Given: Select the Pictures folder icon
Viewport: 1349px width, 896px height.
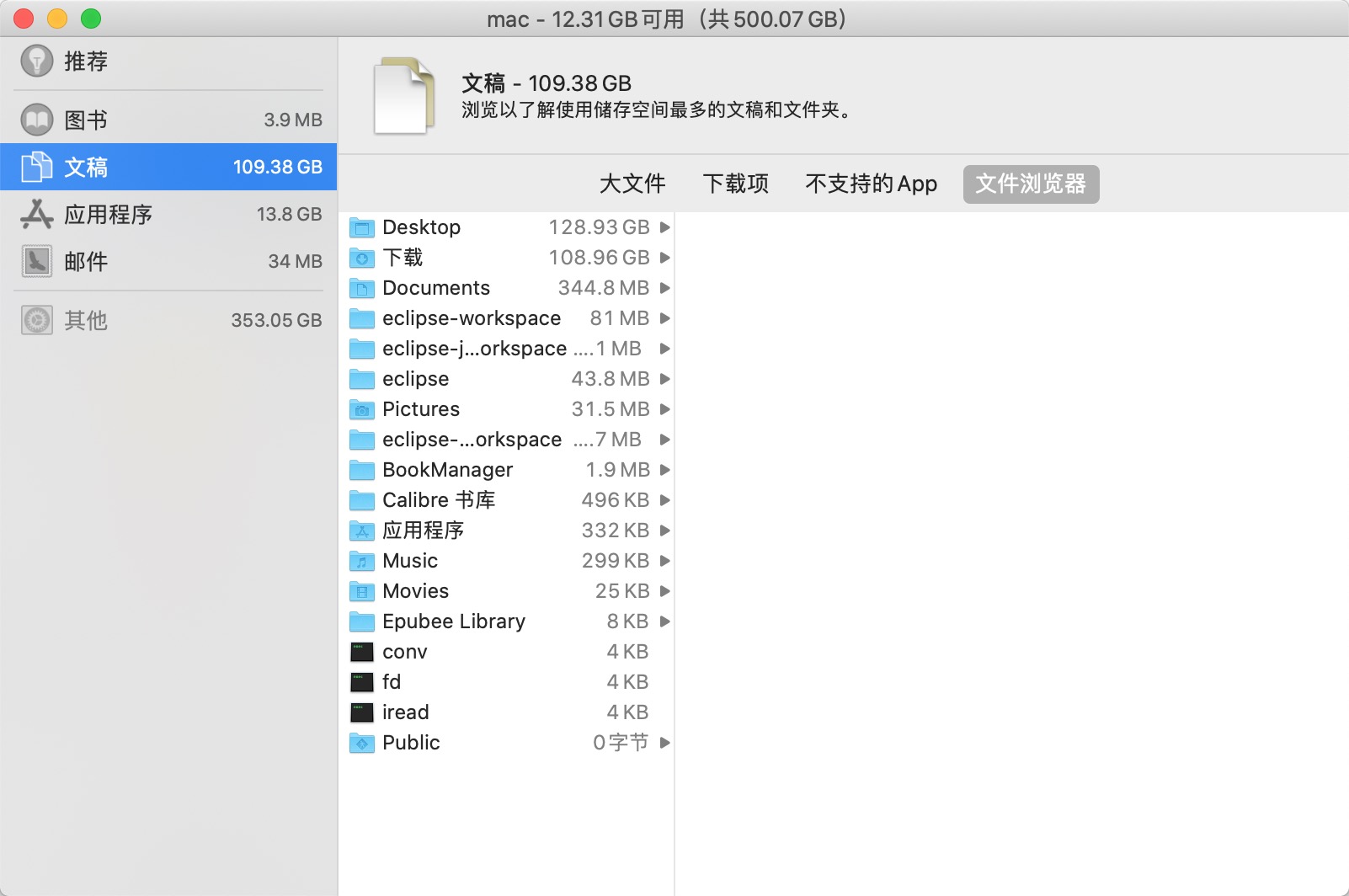Looking at the screenshot, I should click(362, 409).
